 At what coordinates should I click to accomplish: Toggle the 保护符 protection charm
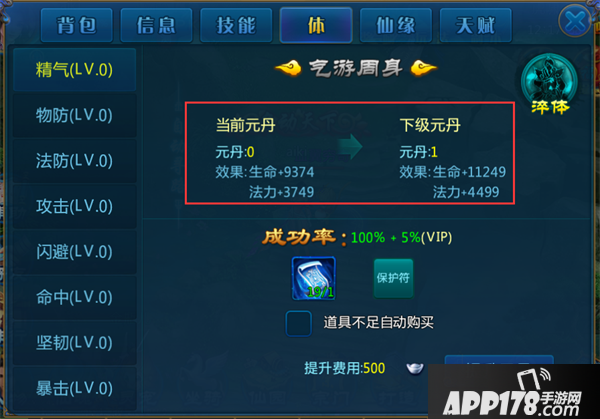(x=393, y=278)
